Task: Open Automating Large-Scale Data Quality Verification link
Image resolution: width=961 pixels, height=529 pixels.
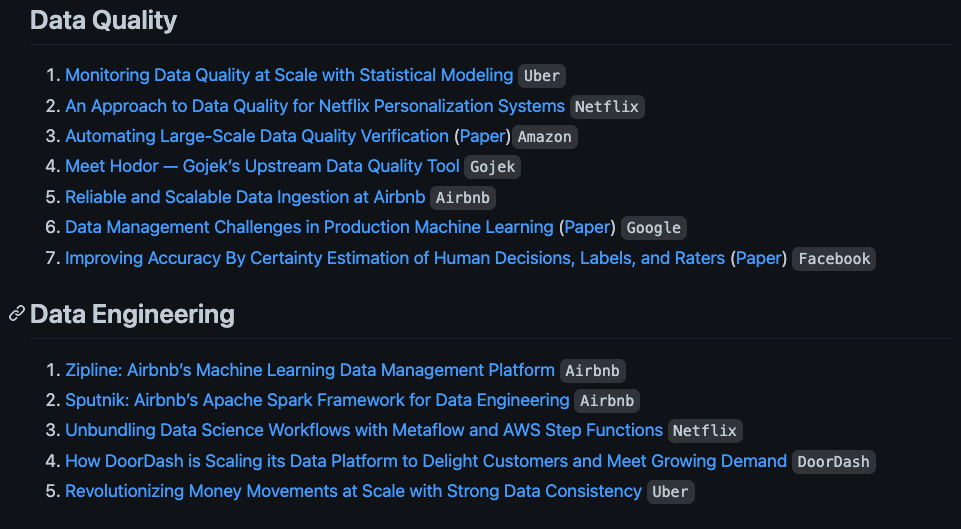Action: click(257, 136)
